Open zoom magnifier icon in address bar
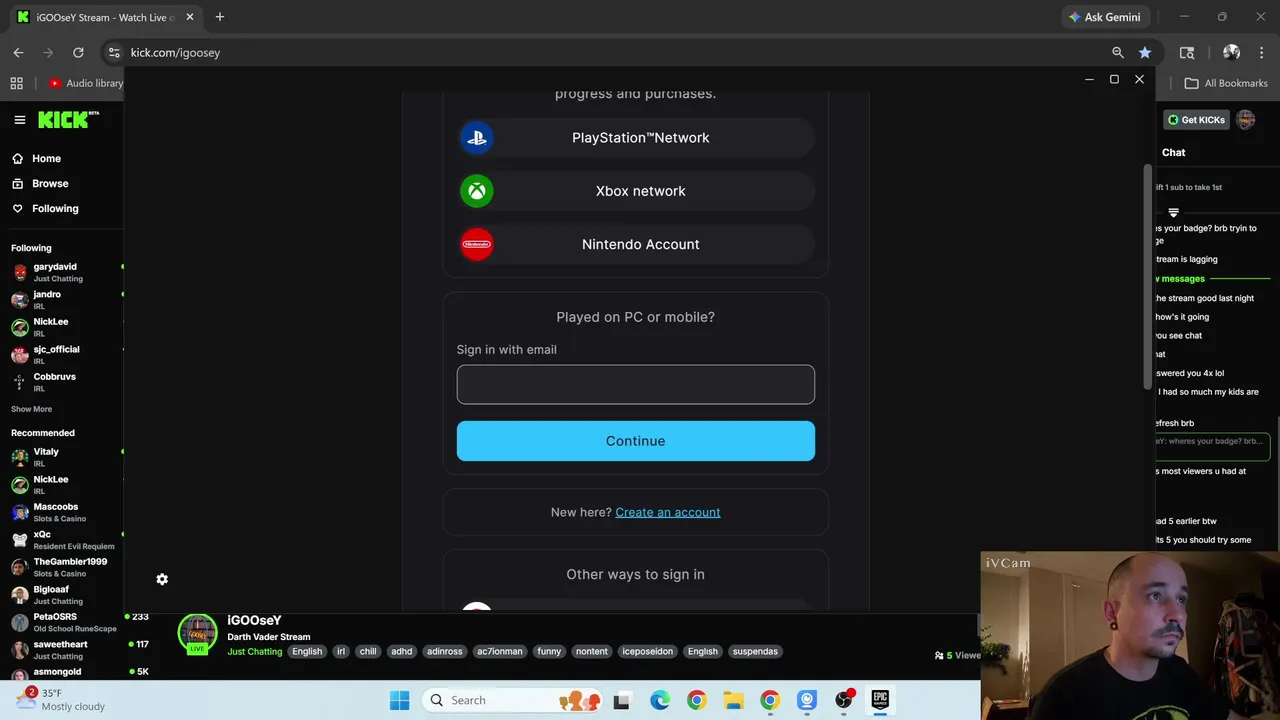The width and height of the screenshot is (1280, 720). point(1118,52)
